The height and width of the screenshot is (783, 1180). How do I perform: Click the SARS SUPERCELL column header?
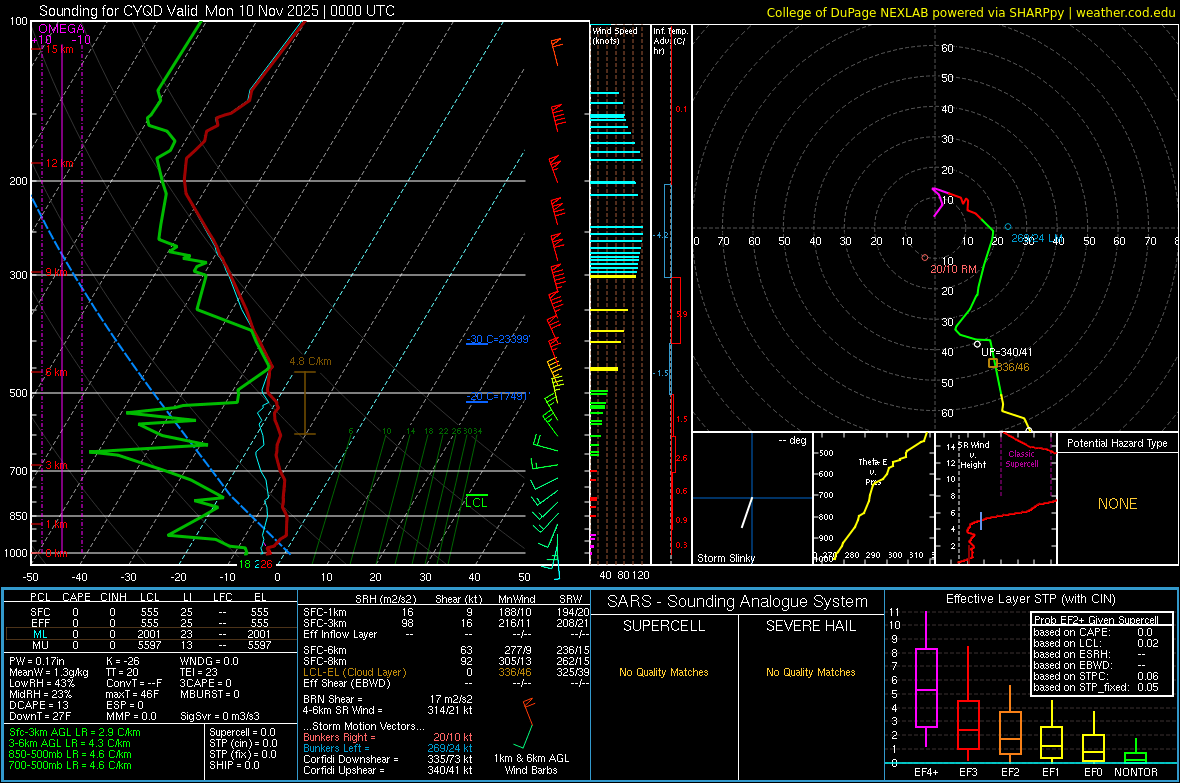[x=664, y=626]
